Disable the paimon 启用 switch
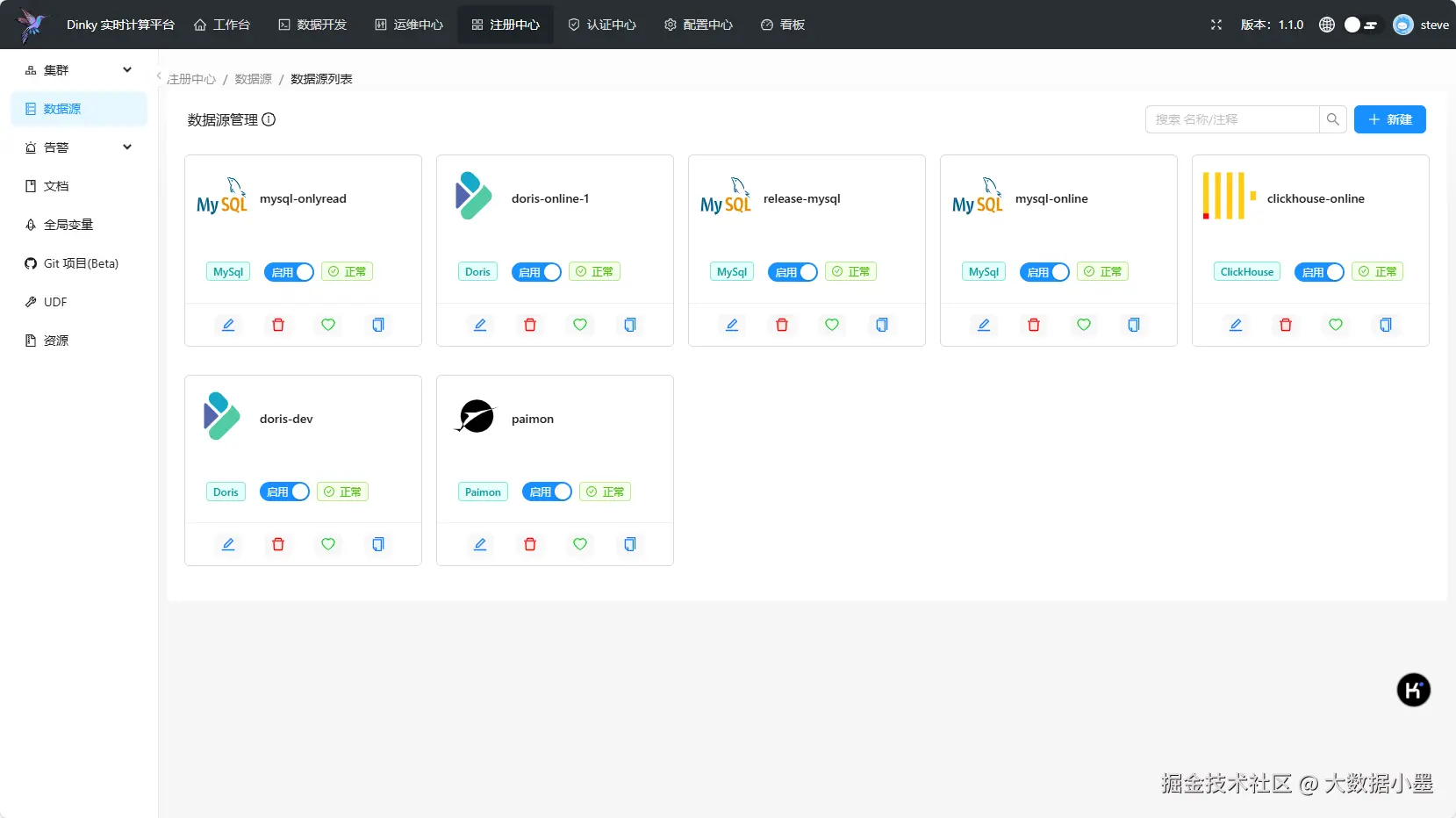Image resolution: width=1456 pixels, height=818 pixels. [x=547, y=492]
